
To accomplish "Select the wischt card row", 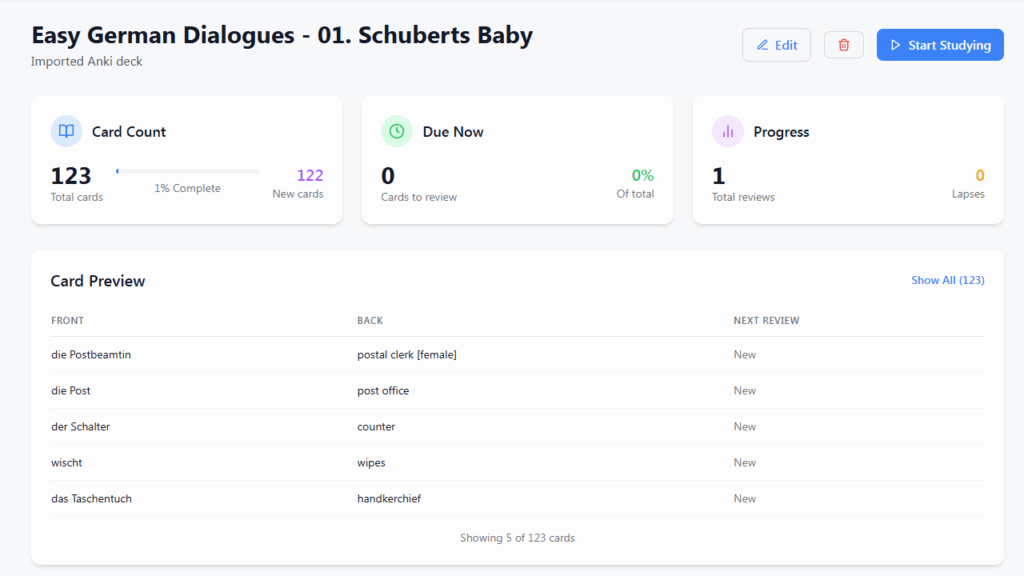I will [x=67, y=463].
